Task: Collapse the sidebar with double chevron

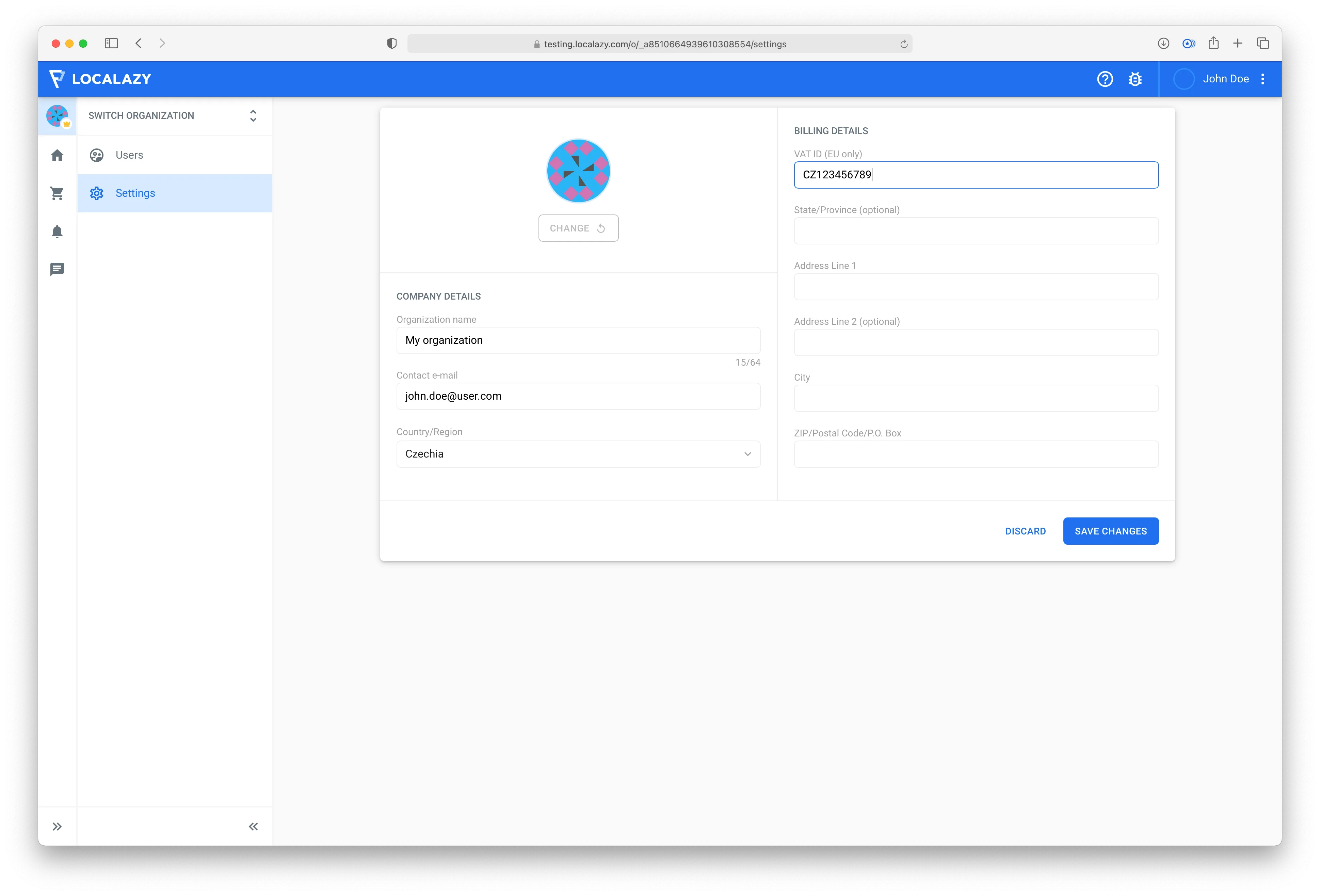Action: pos(253,826)
